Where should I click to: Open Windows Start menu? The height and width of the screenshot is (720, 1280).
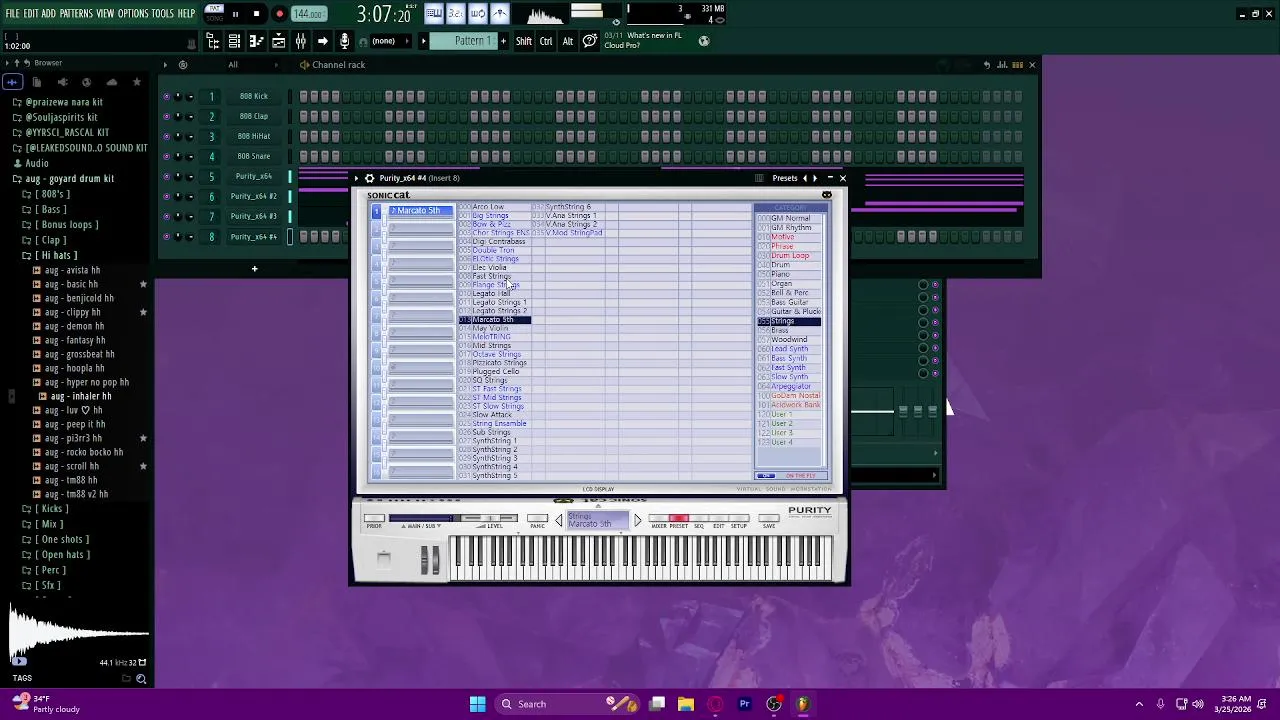click(x=477, y=704)
